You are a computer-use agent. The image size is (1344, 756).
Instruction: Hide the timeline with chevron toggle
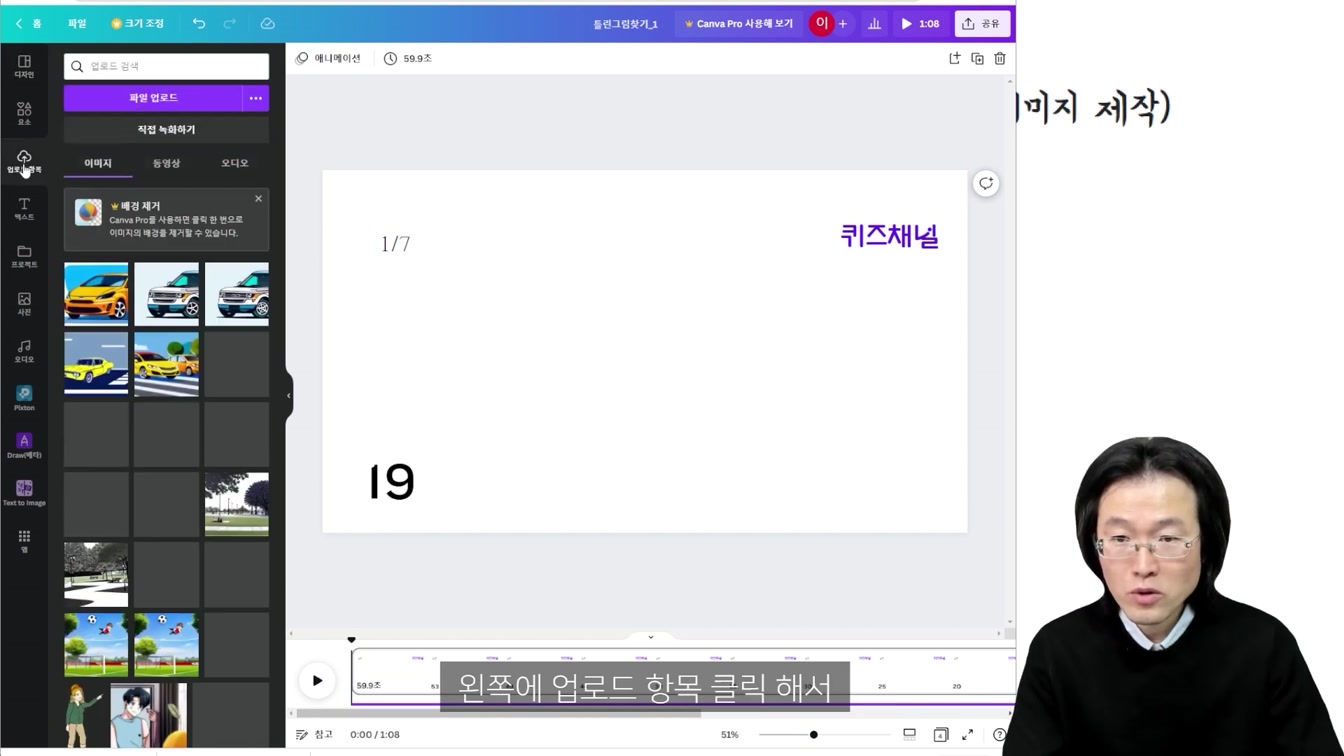(x=650, y=637)
